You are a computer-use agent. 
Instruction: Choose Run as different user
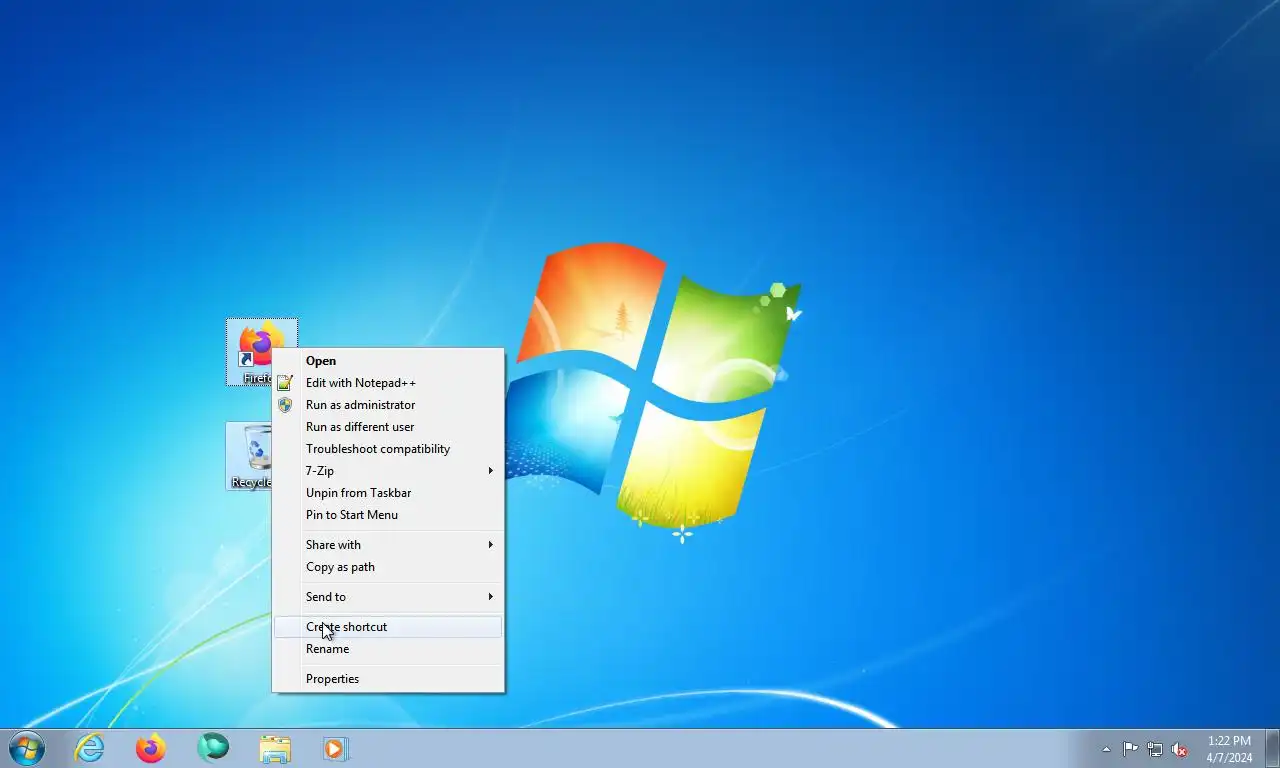click(x=388, y=427)
